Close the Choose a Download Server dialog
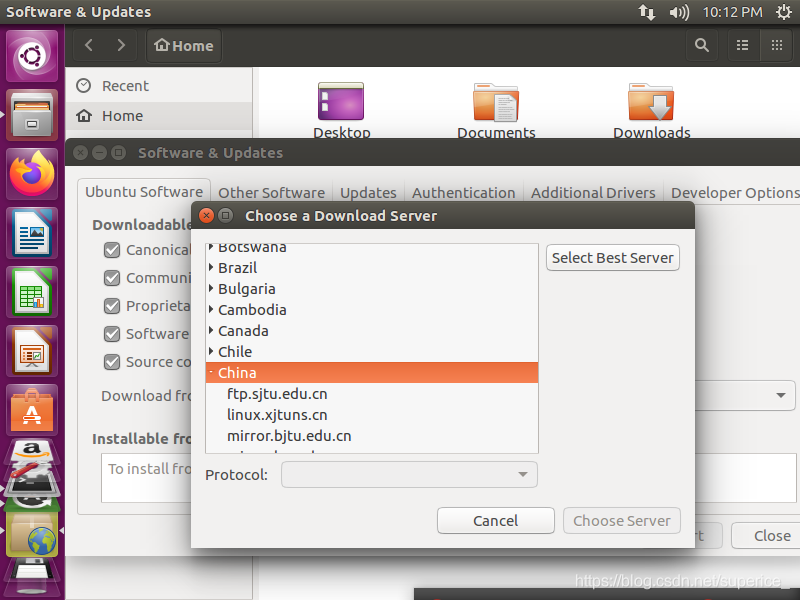The height and width of the screenshot is (600, 800). [x=206, y=216]
